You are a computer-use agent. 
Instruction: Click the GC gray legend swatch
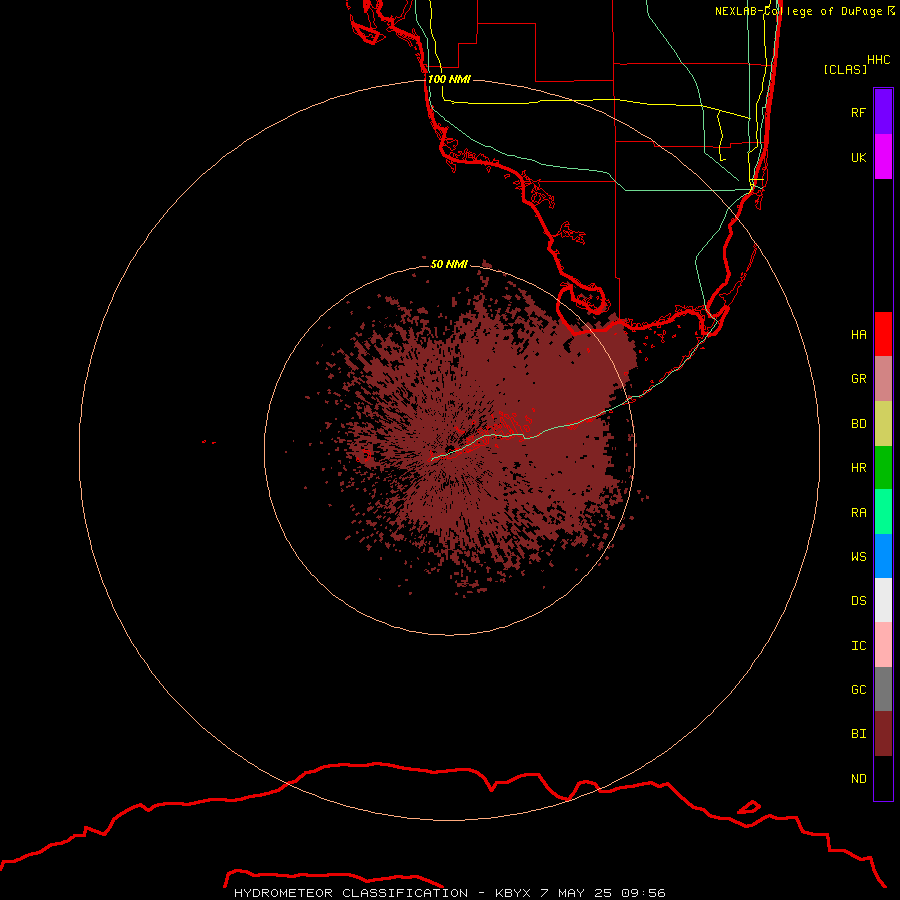tap(883, 689)
